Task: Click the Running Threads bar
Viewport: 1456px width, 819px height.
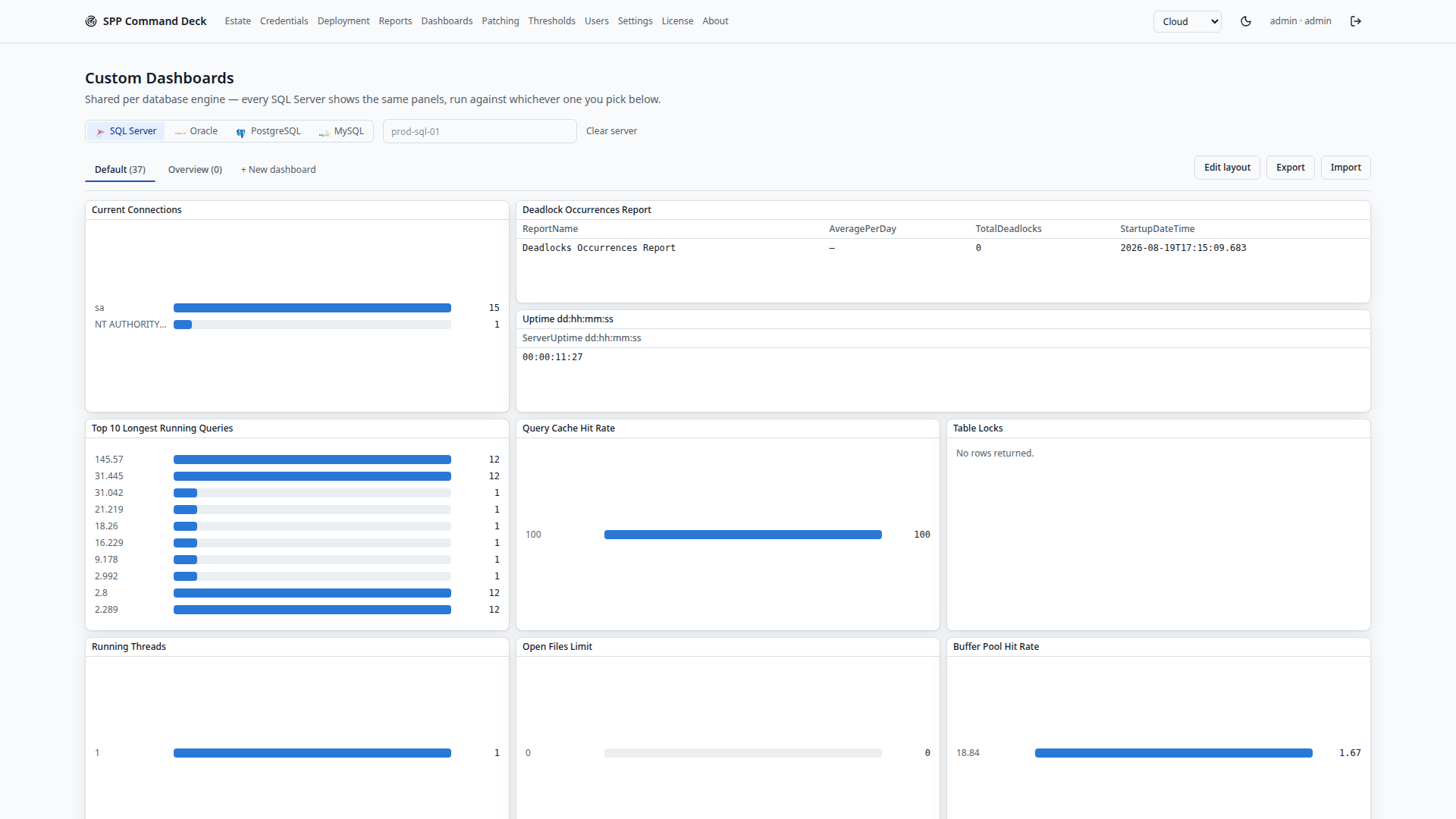Action: click(312, 753)
